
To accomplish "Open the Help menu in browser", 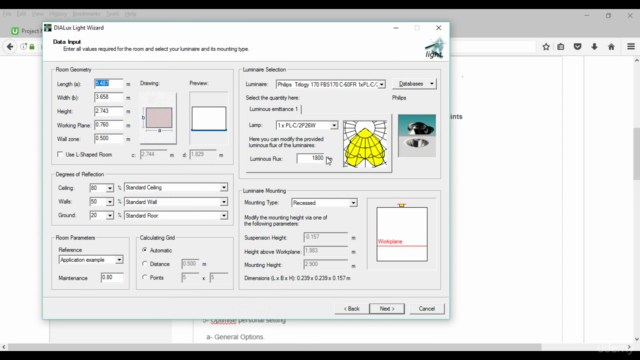I will (x=130, y=14).
